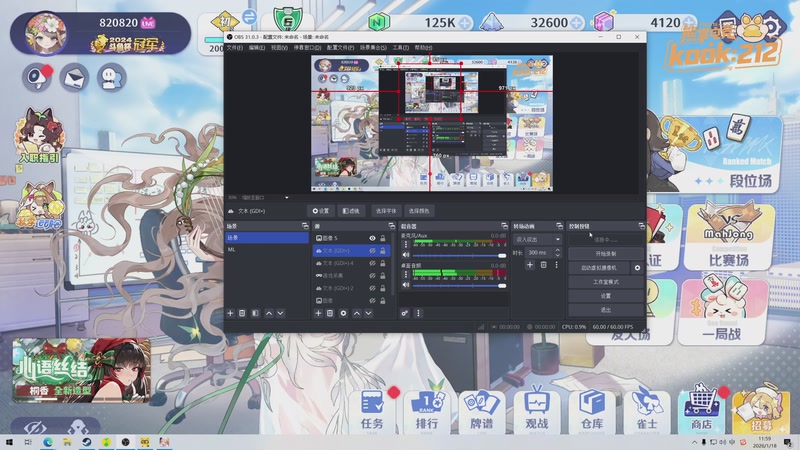Open the game mail envelope icon
Screen dimensions: 800x450
pyautogui.click(x=74, y=78)
